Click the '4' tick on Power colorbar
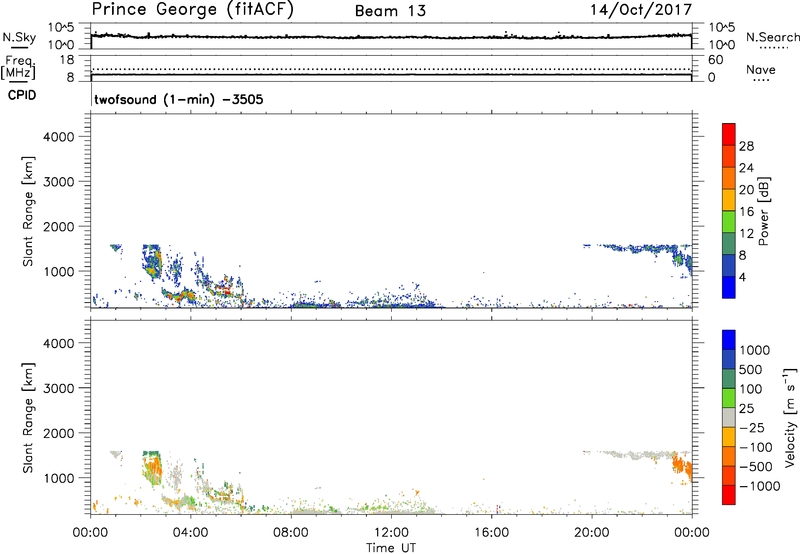 pos(742,277)
